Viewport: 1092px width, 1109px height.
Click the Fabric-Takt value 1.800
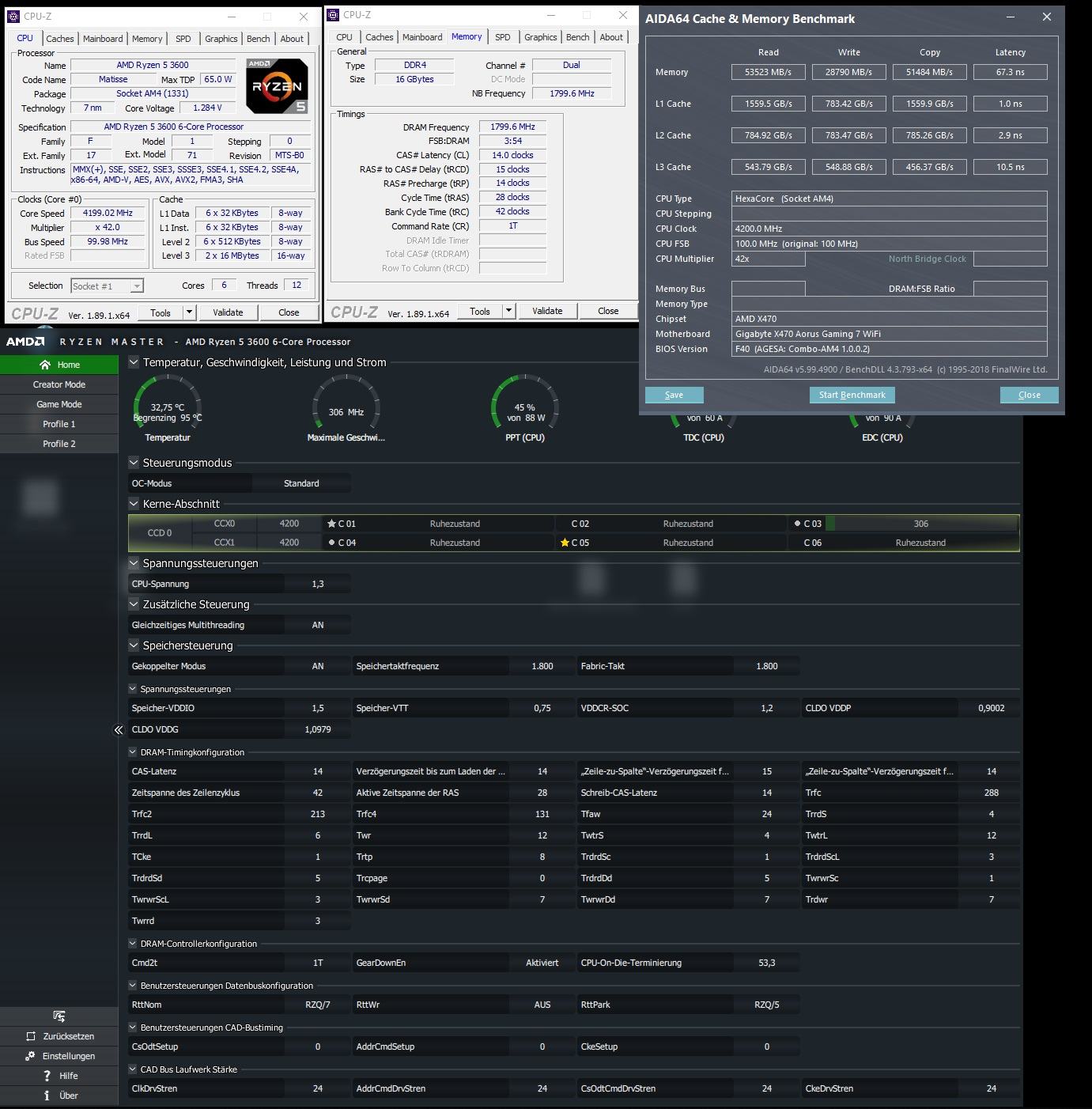tap(767, 666)
